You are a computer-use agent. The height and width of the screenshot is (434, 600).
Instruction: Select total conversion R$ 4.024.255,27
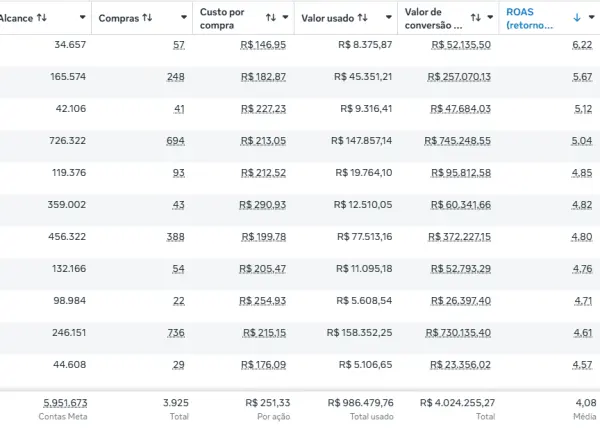457,403
